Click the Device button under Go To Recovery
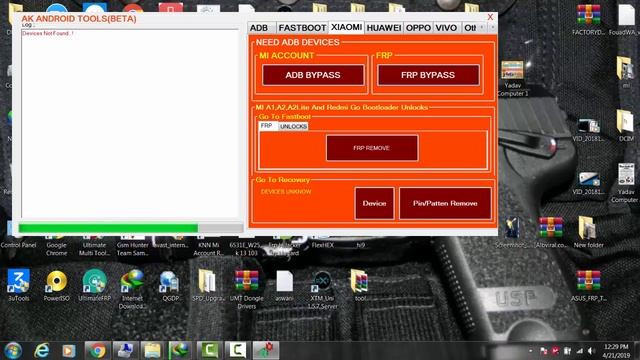640x360 pixels. (374, 203)
